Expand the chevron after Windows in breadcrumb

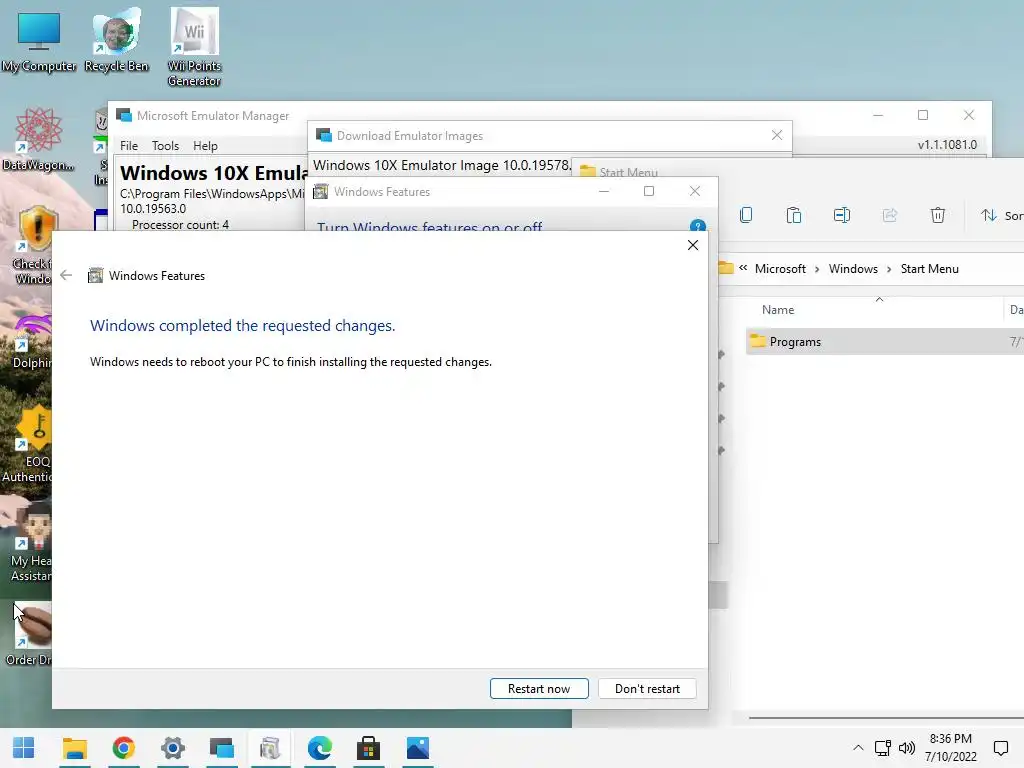tap(889, 269)
